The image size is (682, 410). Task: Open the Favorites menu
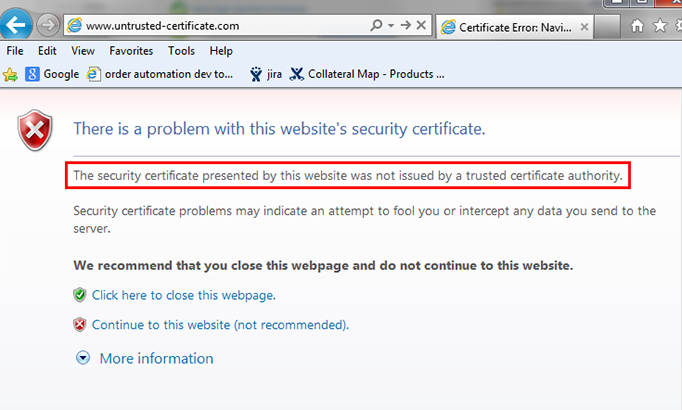point(131,51)
